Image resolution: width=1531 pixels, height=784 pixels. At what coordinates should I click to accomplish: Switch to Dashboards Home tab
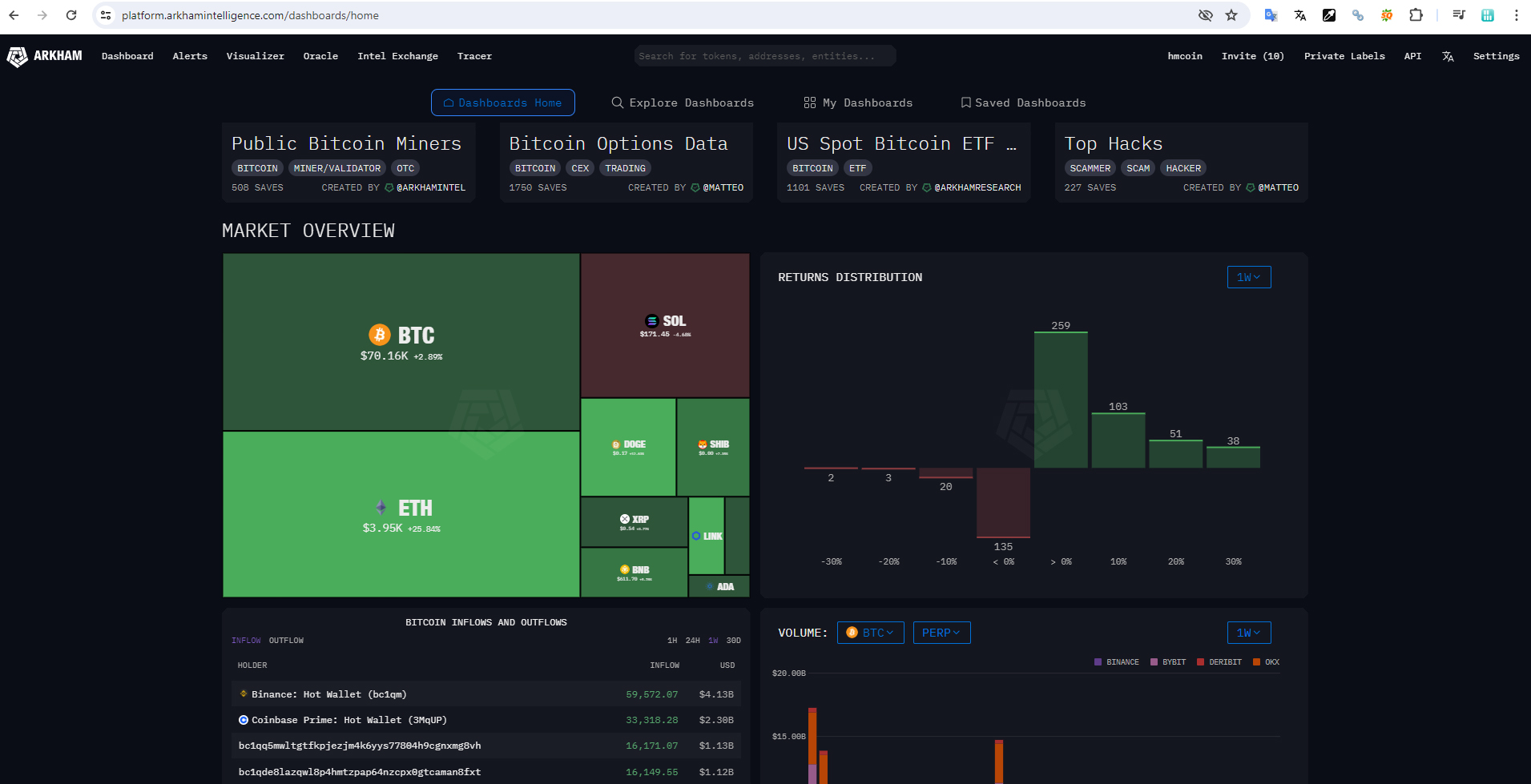pos(503,103)
